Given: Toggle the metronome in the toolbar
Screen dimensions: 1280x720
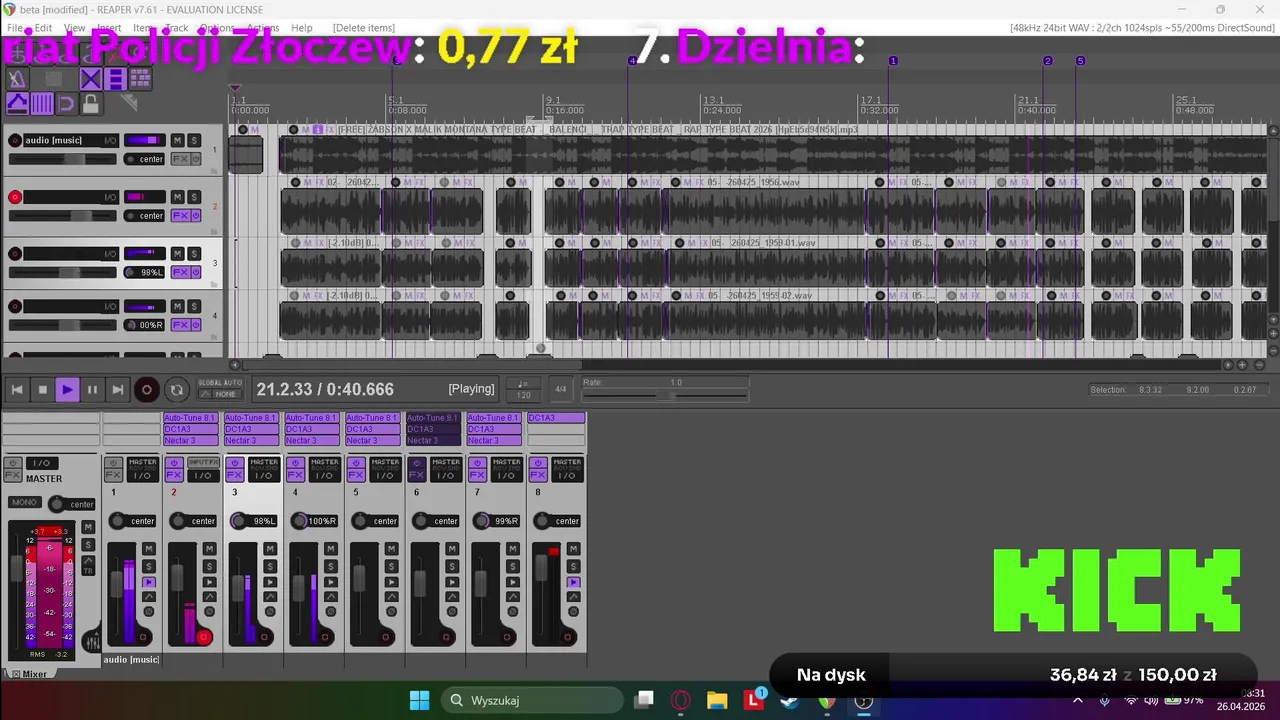Looking at the screenshot, I should (16, 80).
